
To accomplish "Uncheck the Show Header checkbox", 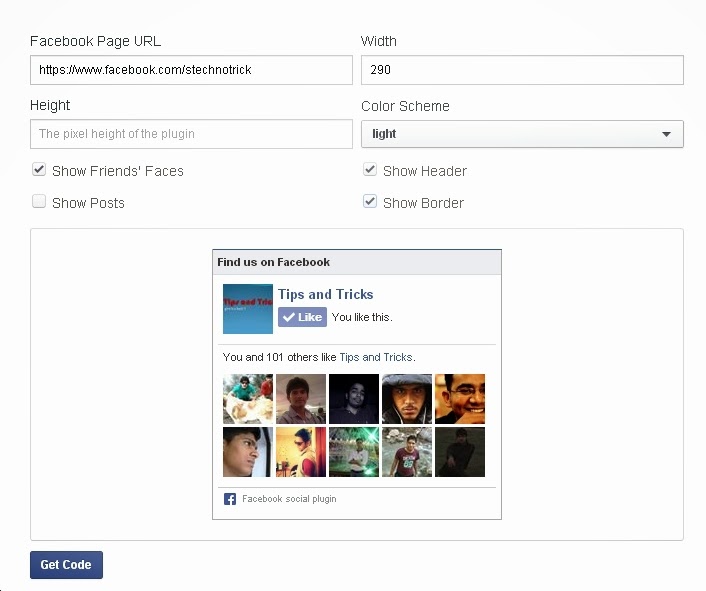I will pos(370,170).
